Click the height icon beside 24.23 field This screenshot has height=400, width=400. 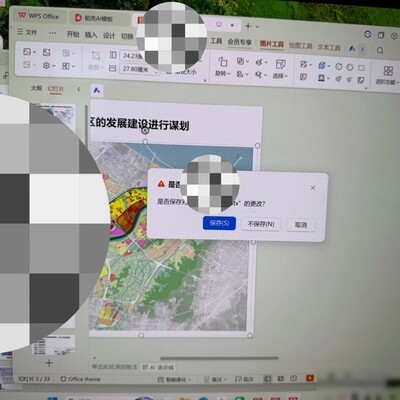113,55
